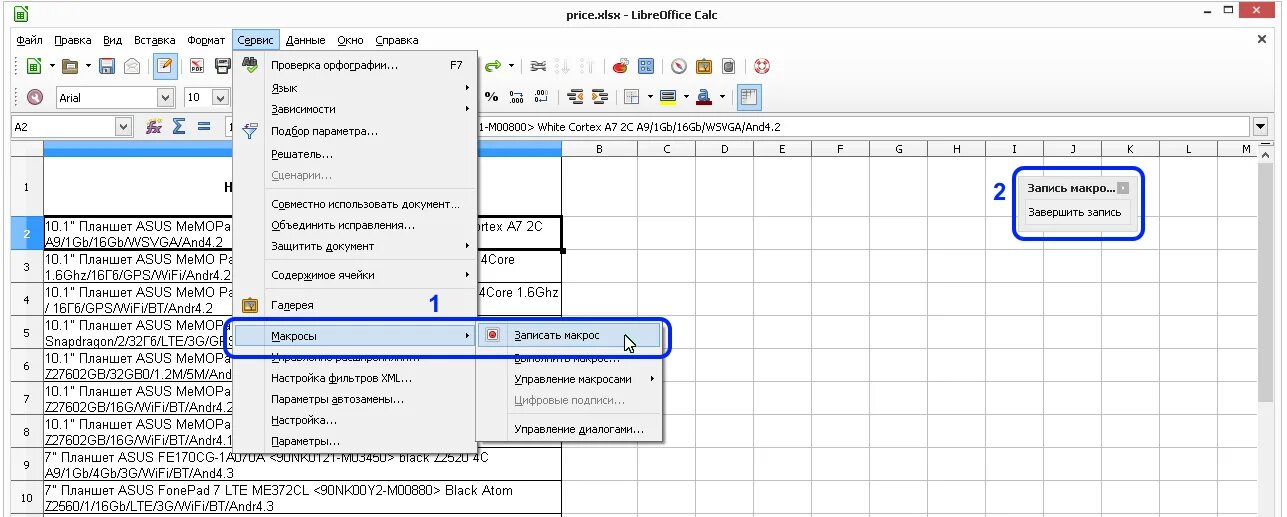1287x517 pixels.
Task: Open the Redo dropdown arrow
Action: tap(511, 67)
